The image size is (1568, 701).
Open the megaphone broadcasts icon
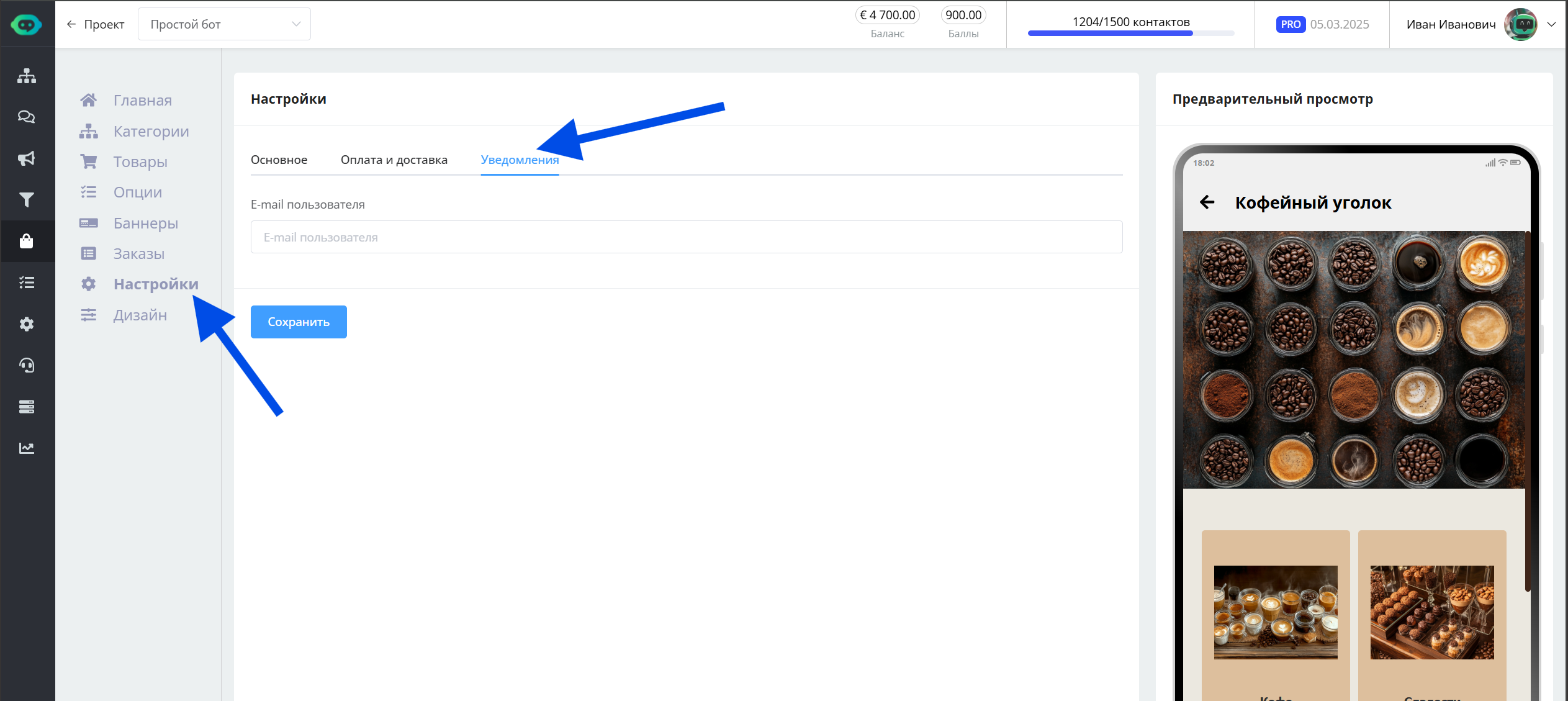tap(26, 158)
